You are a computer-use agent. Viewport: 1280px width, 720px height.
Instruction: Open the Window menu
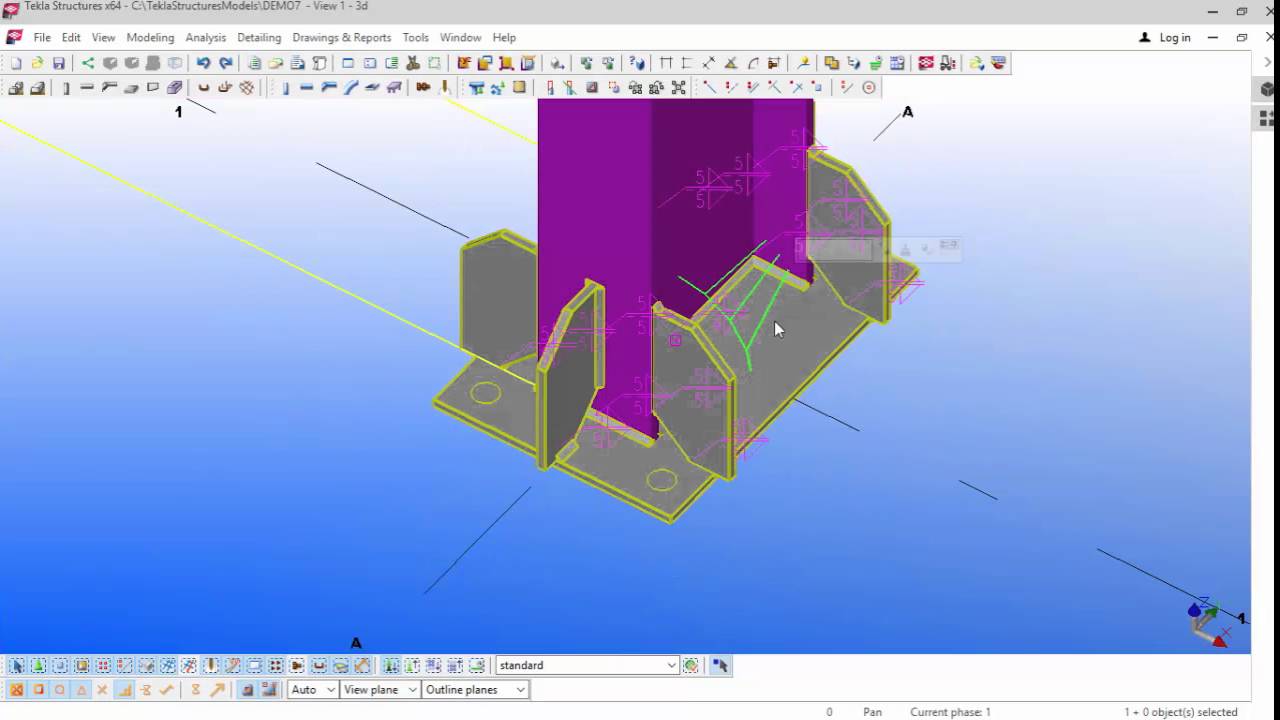pyautogui.click(x=460, y=38)
